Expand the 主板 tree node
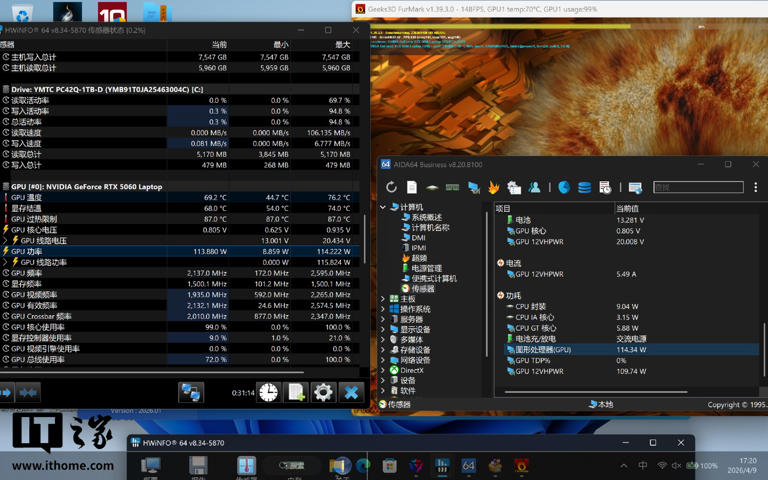This screenshot has width=768, height=480. pyautogui.click(x=383, y=299)
